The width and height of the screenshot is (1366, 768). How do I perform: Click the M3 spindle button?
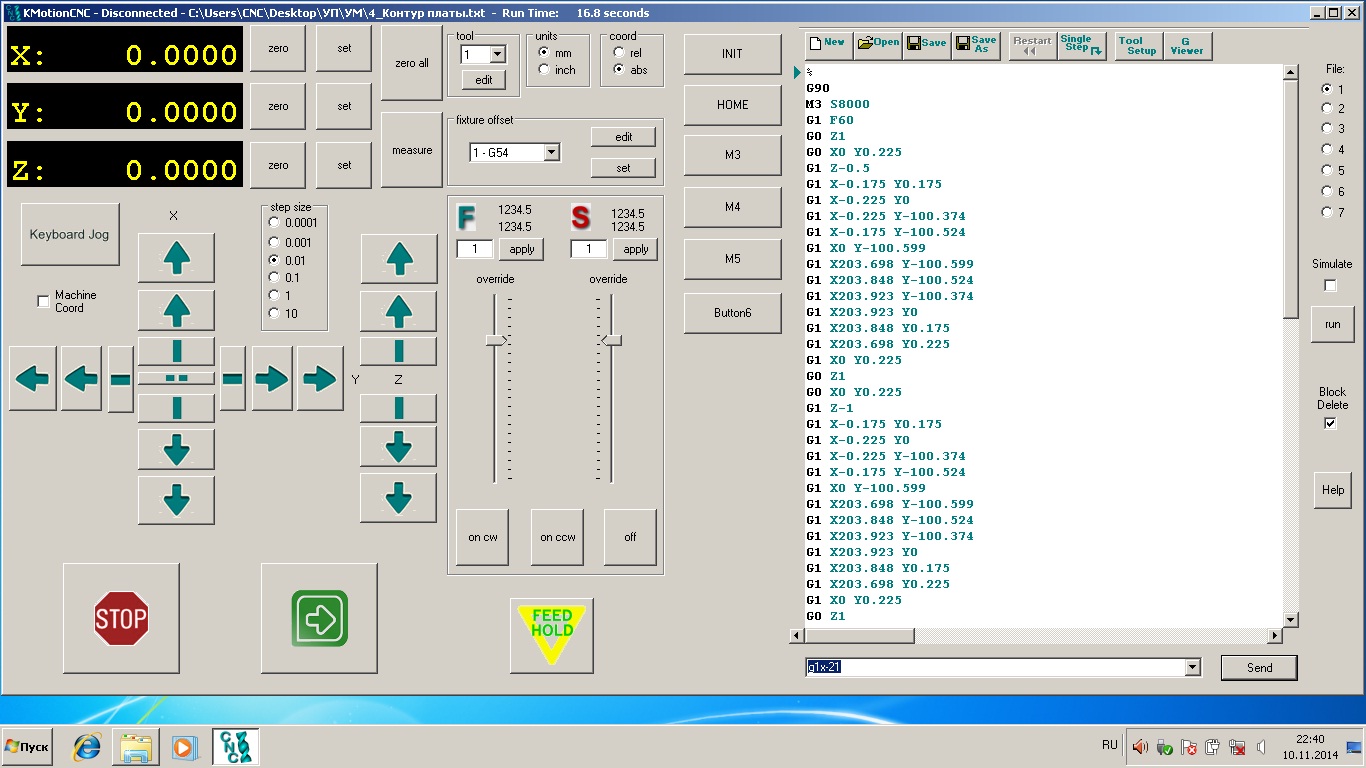click(733, 155)
